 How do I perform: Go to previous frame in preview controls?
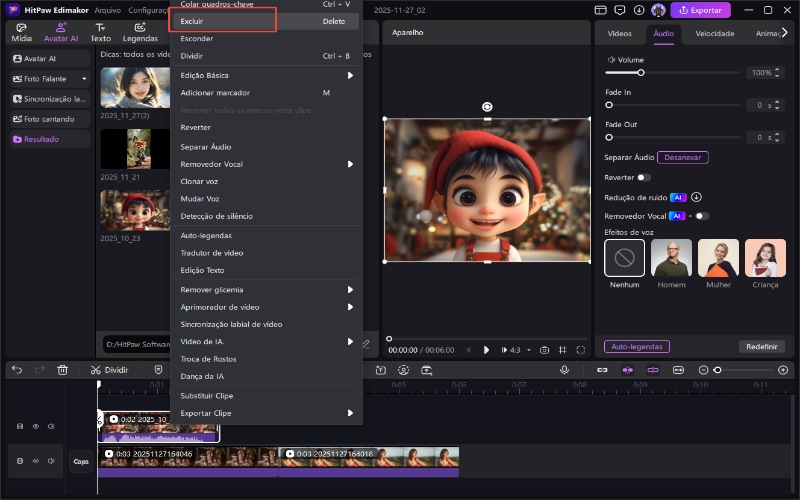[468, 350]
